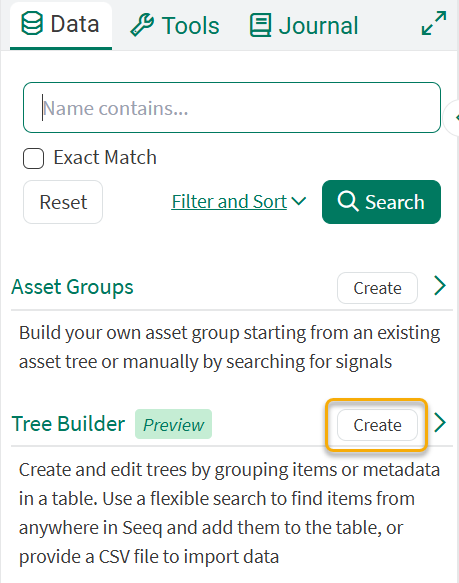Select the Data tab
This screenshot has height=583, width=459.
coord(61,25)
